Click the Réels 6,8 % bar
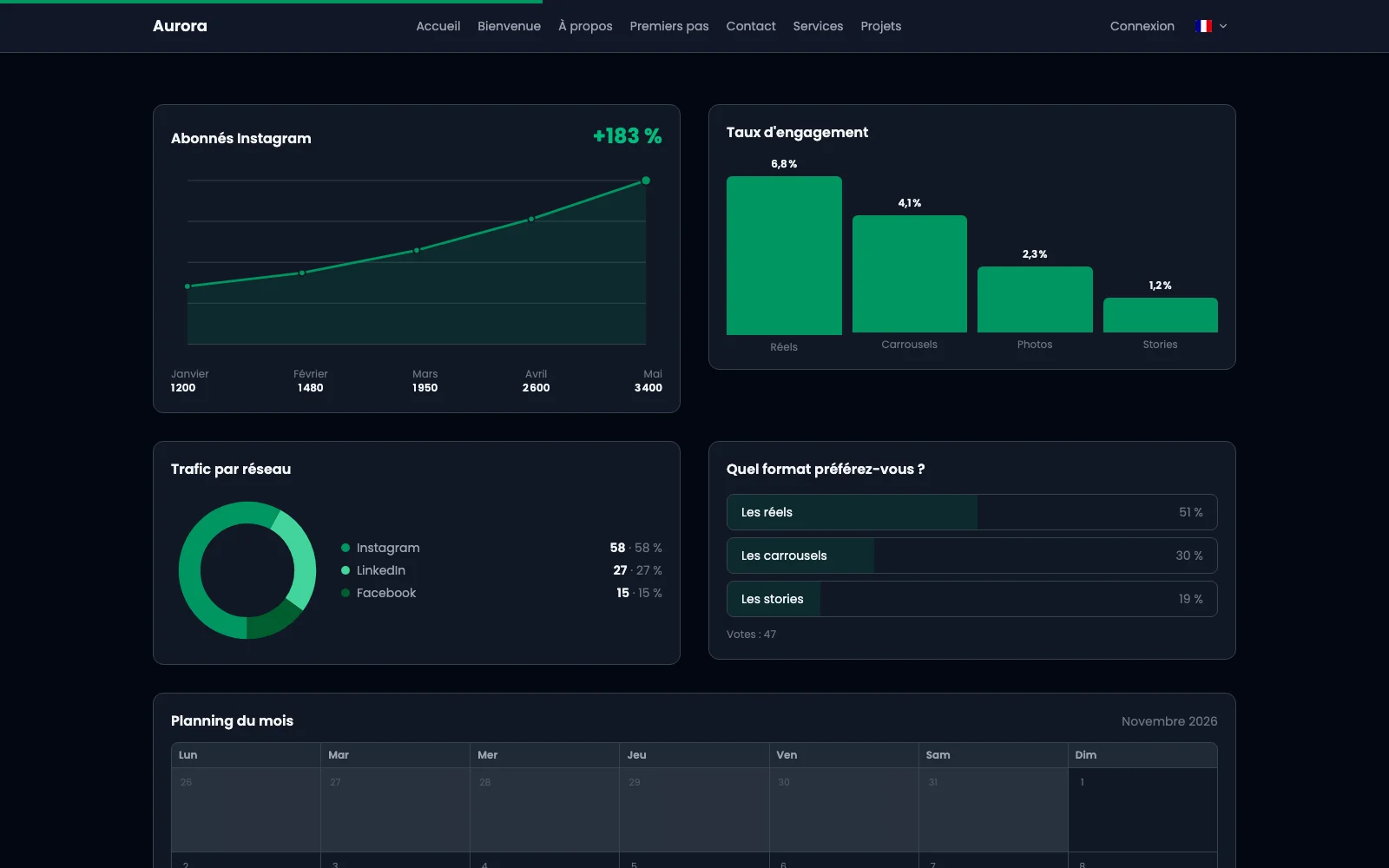 [x=784, y=255]
